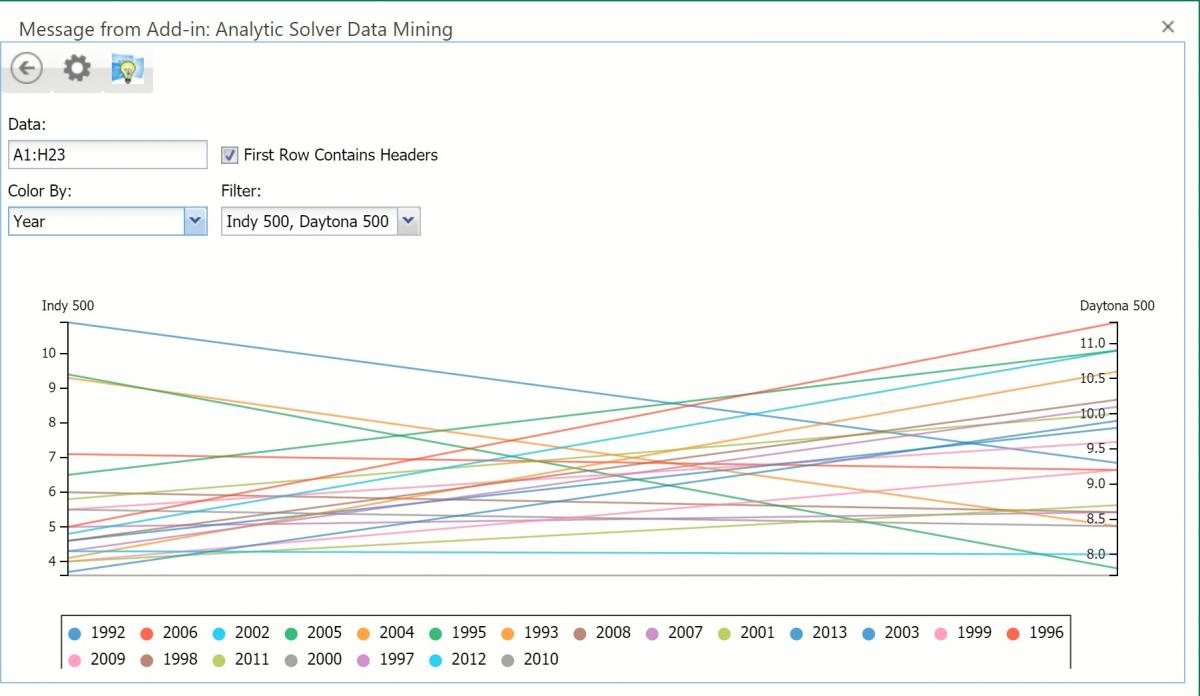Image resolution: width=1200 pixels, height=696 pixels.
Task: Select the 2006 legend marker
Action: click(146, 633)
